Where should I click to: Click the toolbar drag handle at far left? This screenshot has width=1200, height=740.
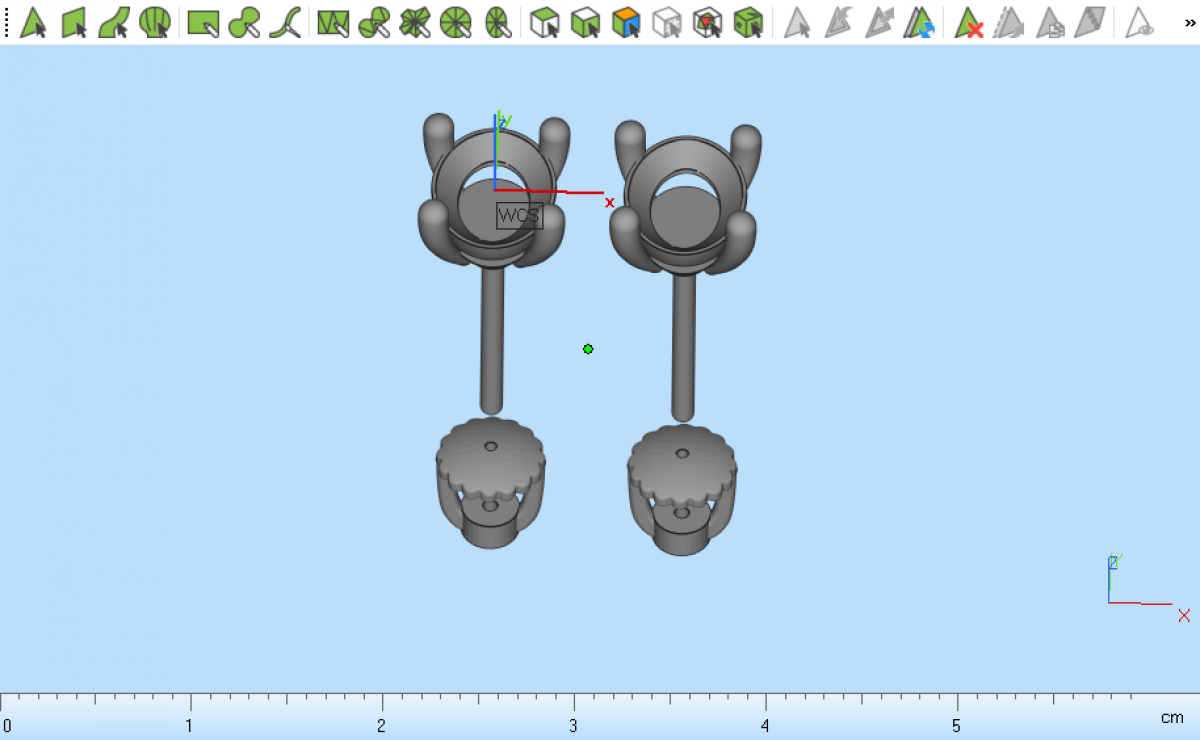pyautogui.click(x=7, y=22)
